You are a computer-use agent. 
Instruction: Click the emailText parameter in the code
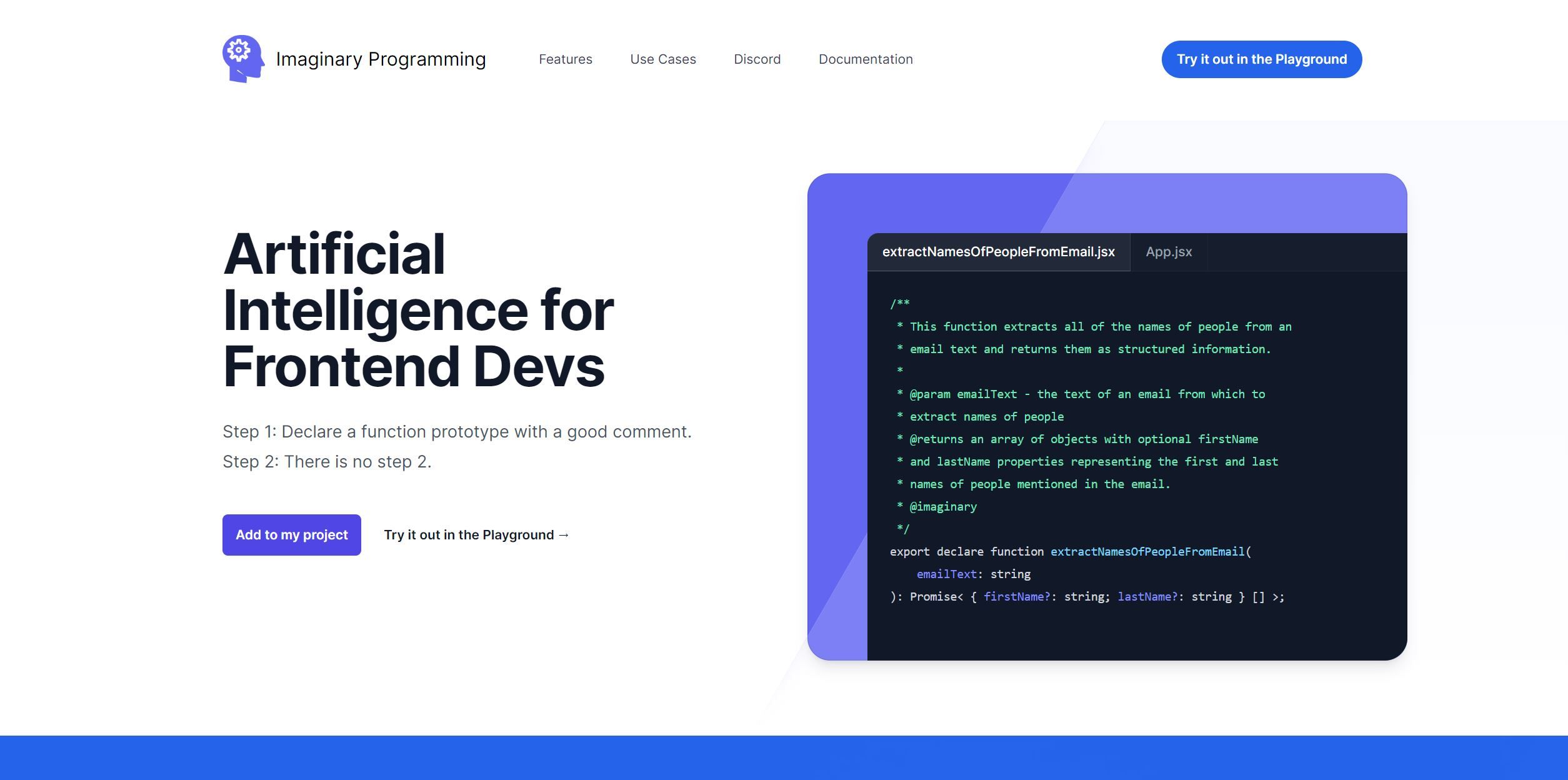click(x=947, y=574)
